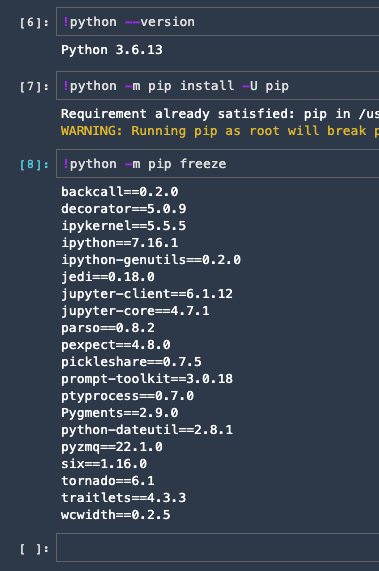Image resolution: width=379 pixels, height=571 pixels.
Task: Click the ipython==7.16.1 line
Action: 119,243
